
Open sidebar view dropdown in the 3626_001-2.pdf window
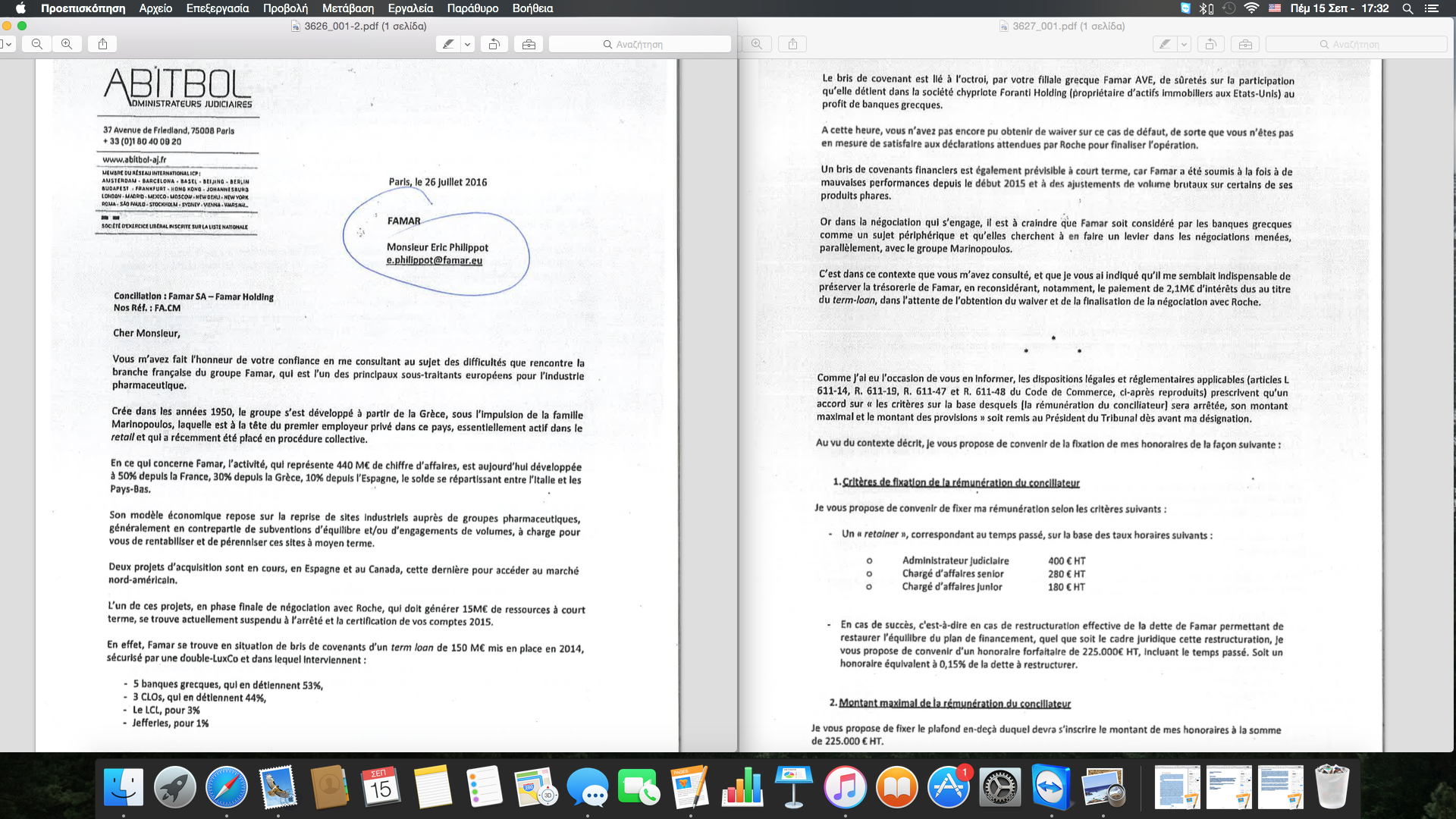point(7,44)
